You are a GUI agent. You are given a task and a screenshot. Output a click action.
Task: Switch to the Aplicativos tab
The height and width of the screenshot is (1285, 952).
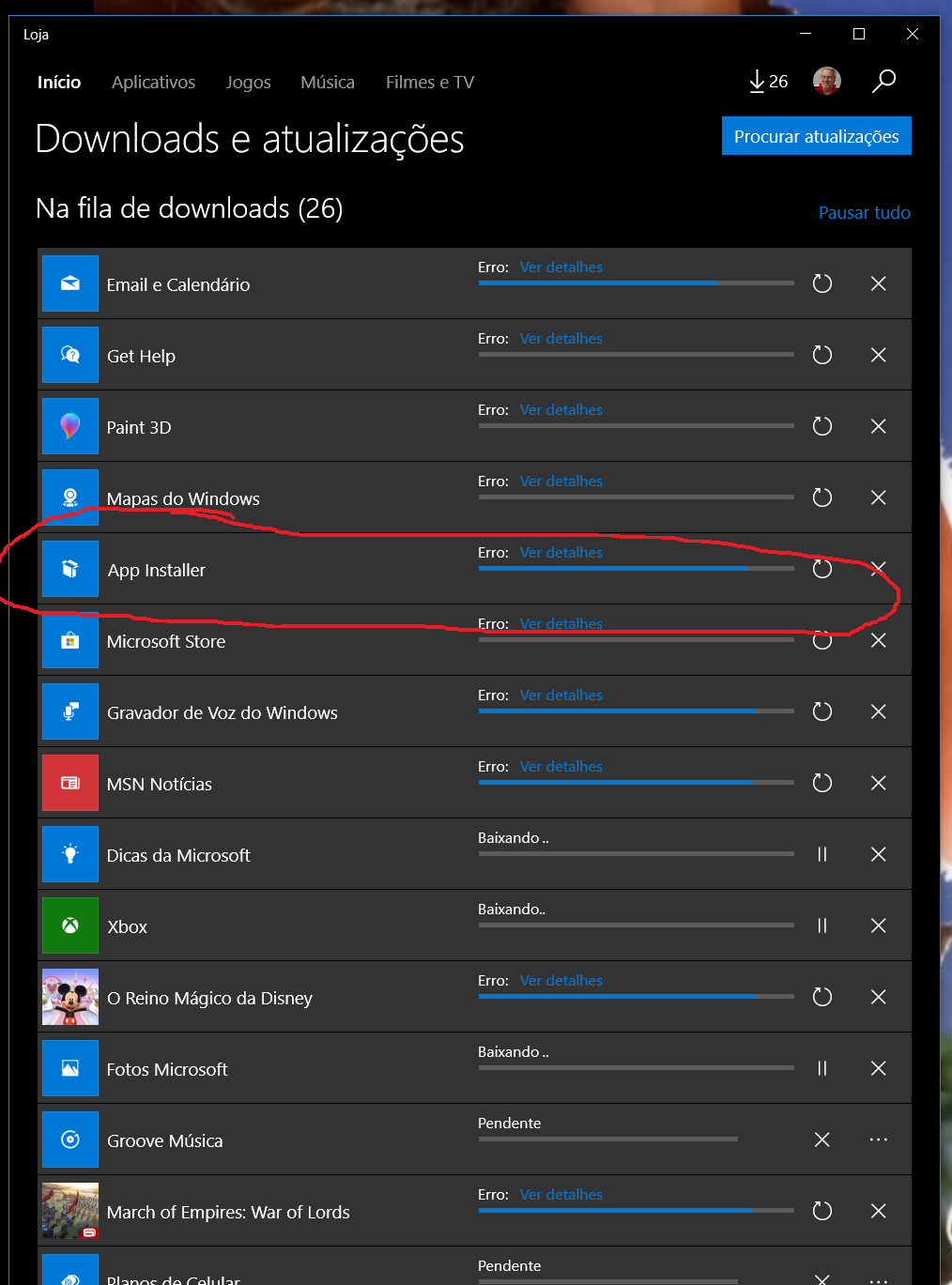tap(153, 83)
